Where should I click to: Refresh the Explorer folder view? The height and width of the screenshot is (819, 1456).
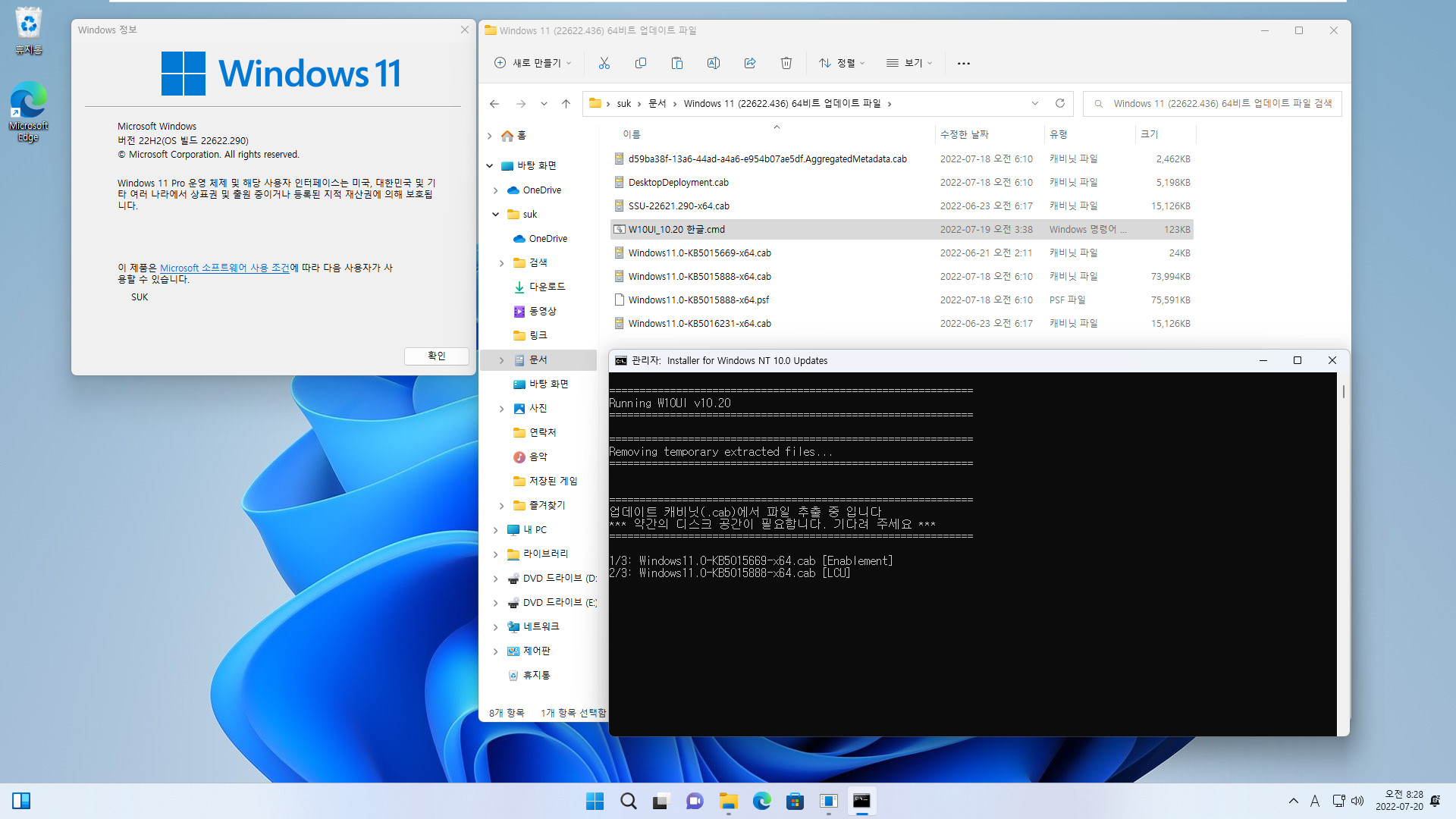[1060, 103]
